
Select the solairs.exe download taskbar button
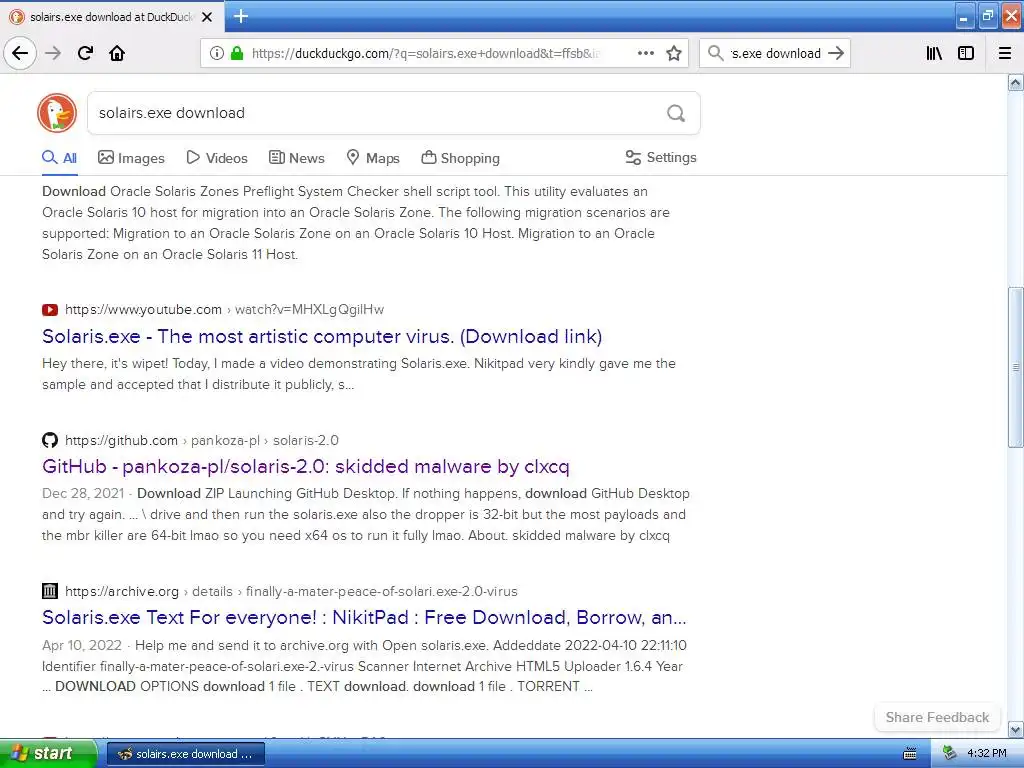click(x=185, y=754)
